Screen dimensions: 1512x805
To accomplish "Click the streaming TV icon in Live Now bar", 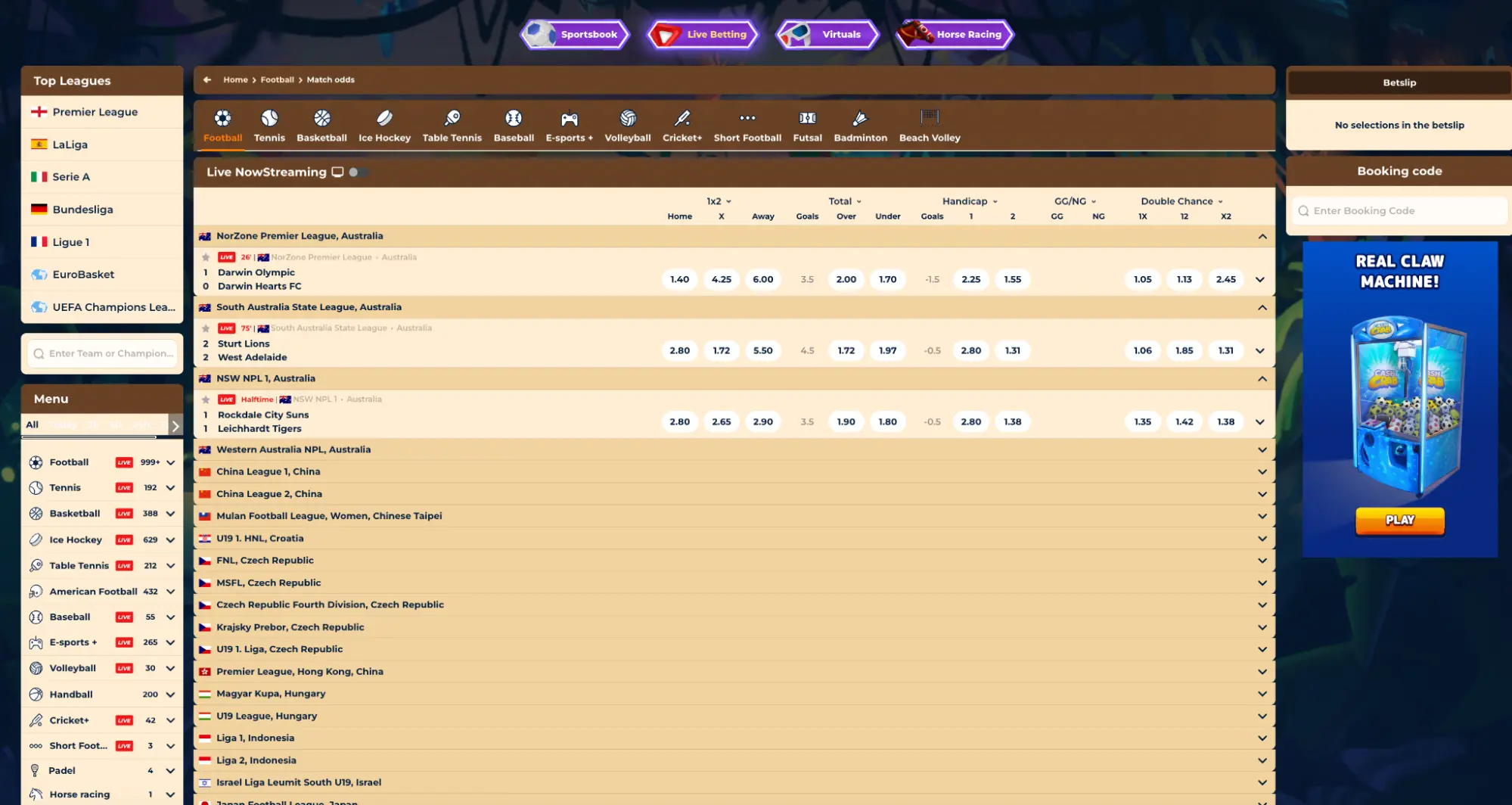I will pos(337,172).
